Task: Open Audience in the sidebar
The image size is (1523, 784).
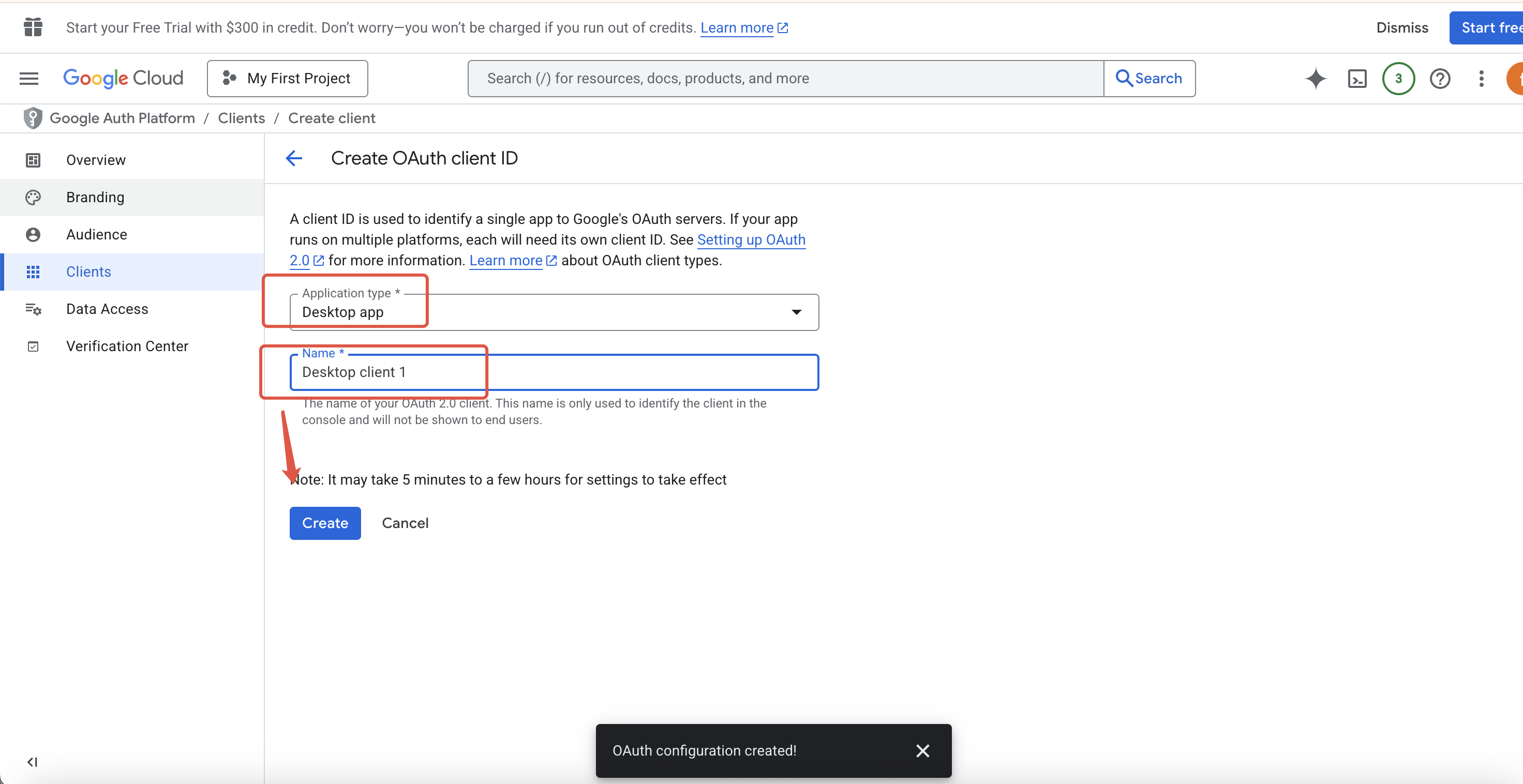Action: [x=132, y=234]
